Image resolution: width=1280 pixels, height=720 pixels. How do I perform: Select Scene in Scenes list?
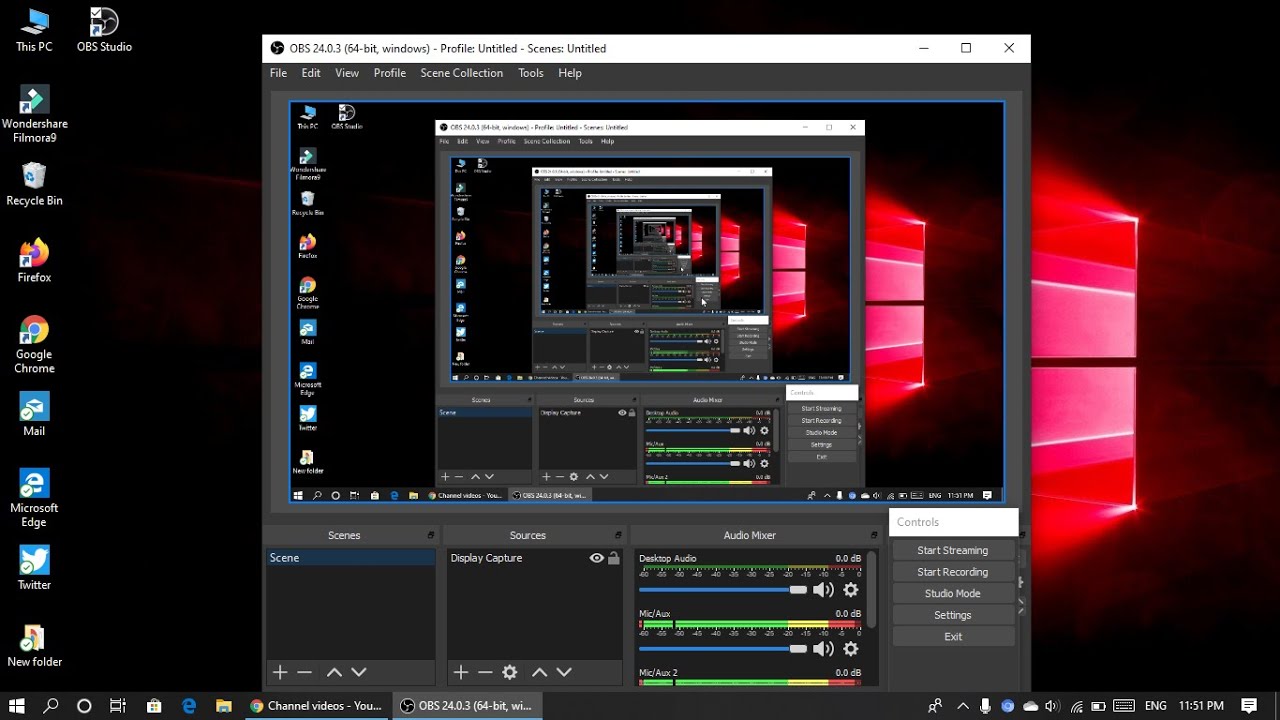(x=350, y=558)
